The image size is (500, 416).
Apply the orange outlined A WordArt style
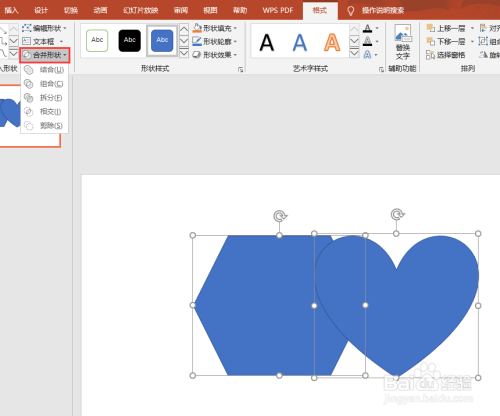[332, 42]
